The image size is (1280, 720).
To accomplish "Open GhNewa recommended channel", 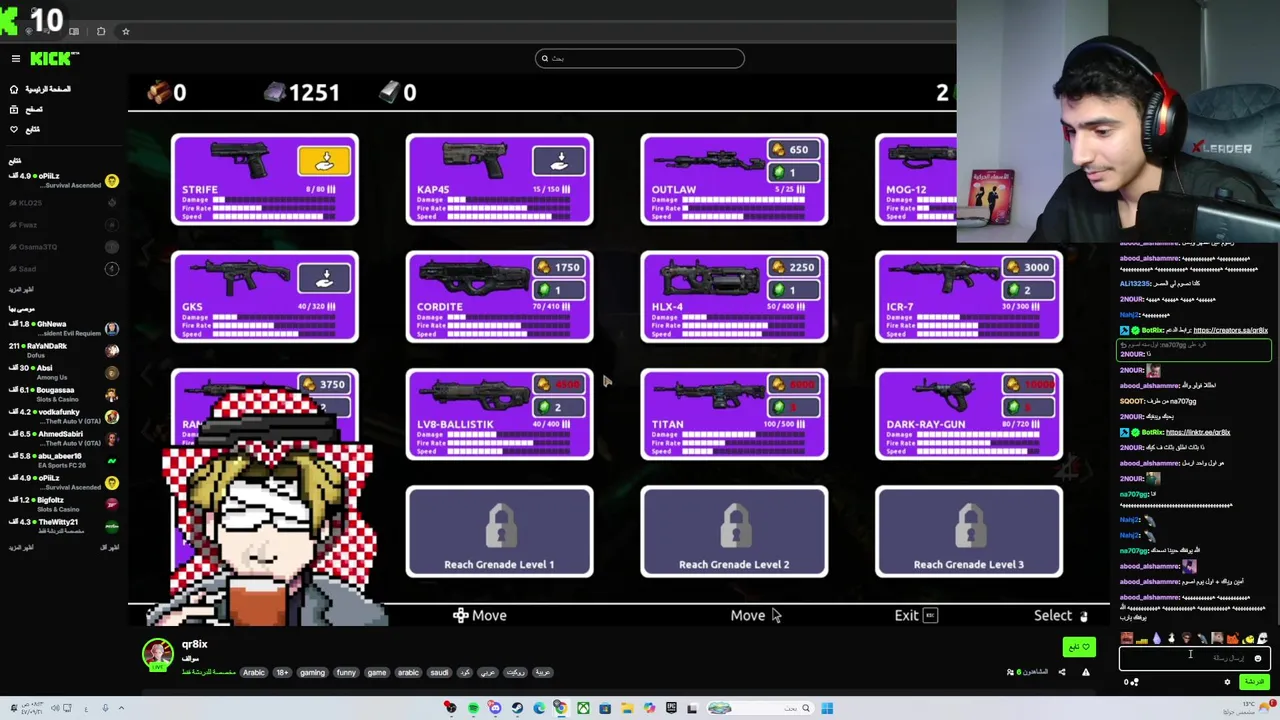I will [62, 328].
